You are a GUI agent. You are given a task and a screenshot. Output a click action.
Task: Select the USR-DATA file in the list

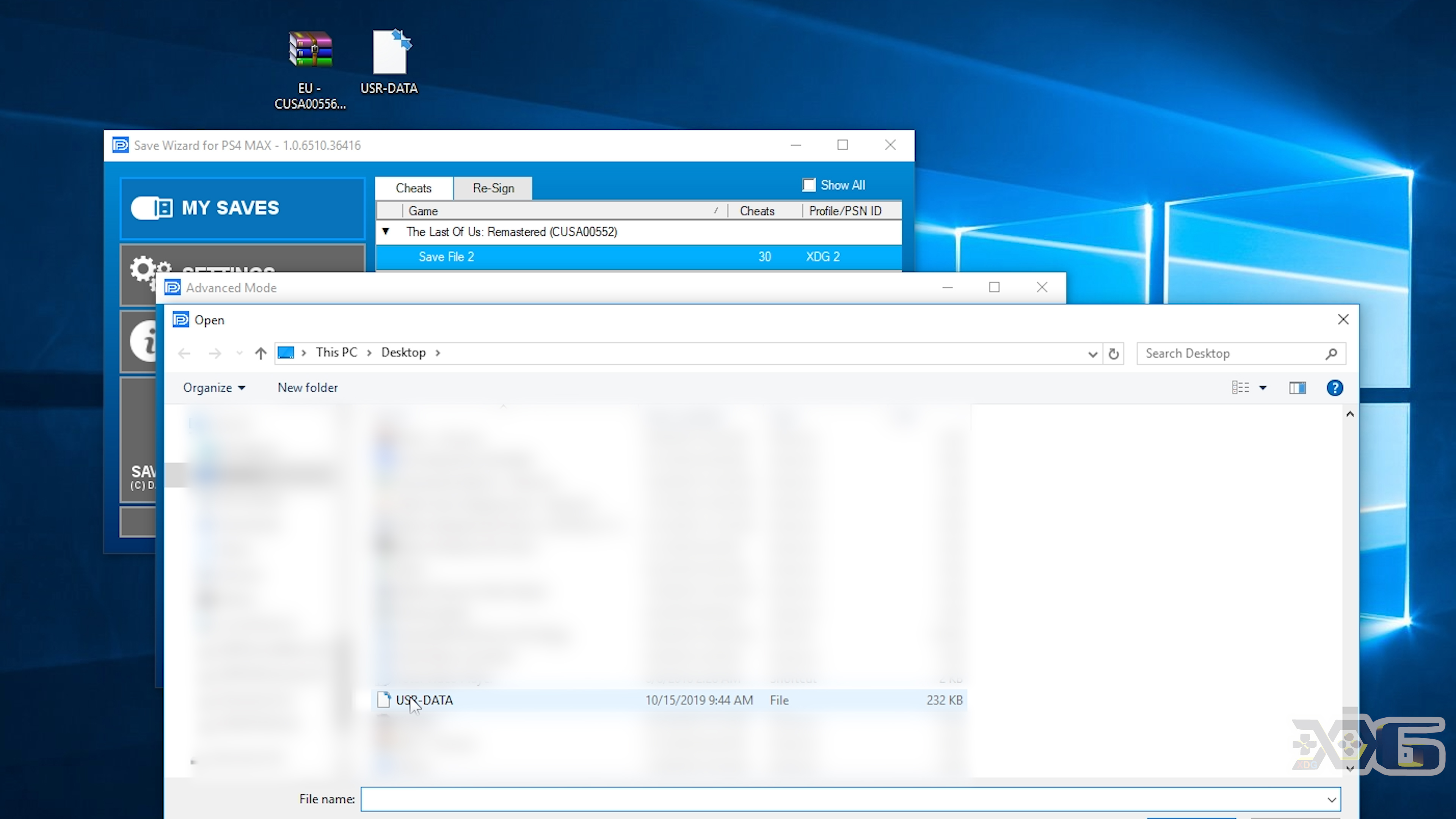[670, 700]
